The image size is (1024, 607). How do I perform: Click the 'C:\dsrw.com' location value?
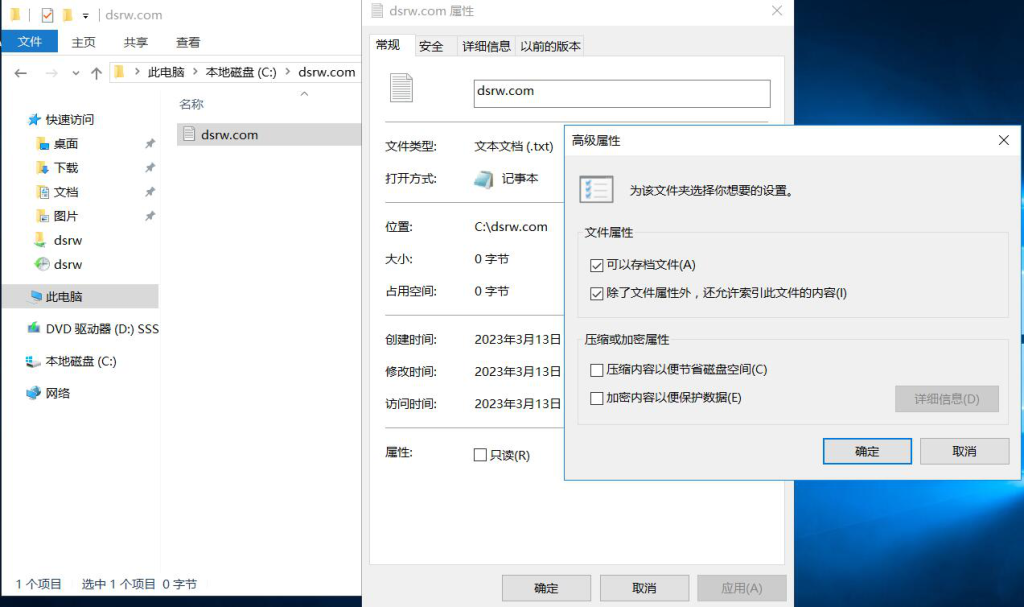[x=511, y=227]
